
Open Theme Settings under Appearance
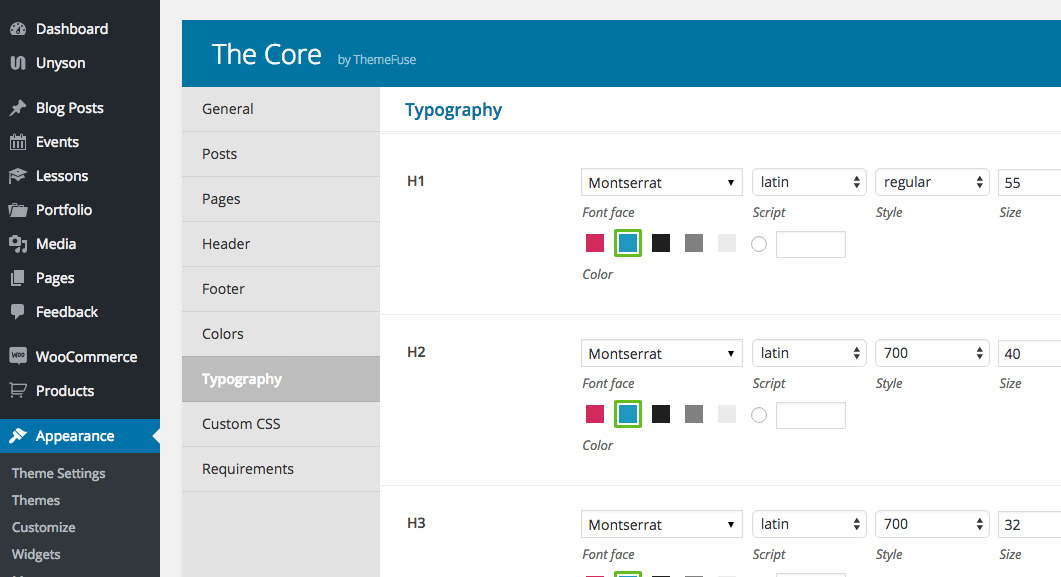click(58, 473)
